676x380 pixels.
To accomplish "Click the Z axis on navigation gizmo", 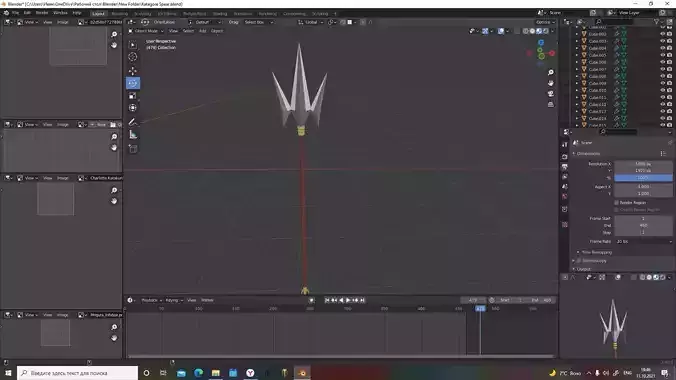I will point(541,43).
